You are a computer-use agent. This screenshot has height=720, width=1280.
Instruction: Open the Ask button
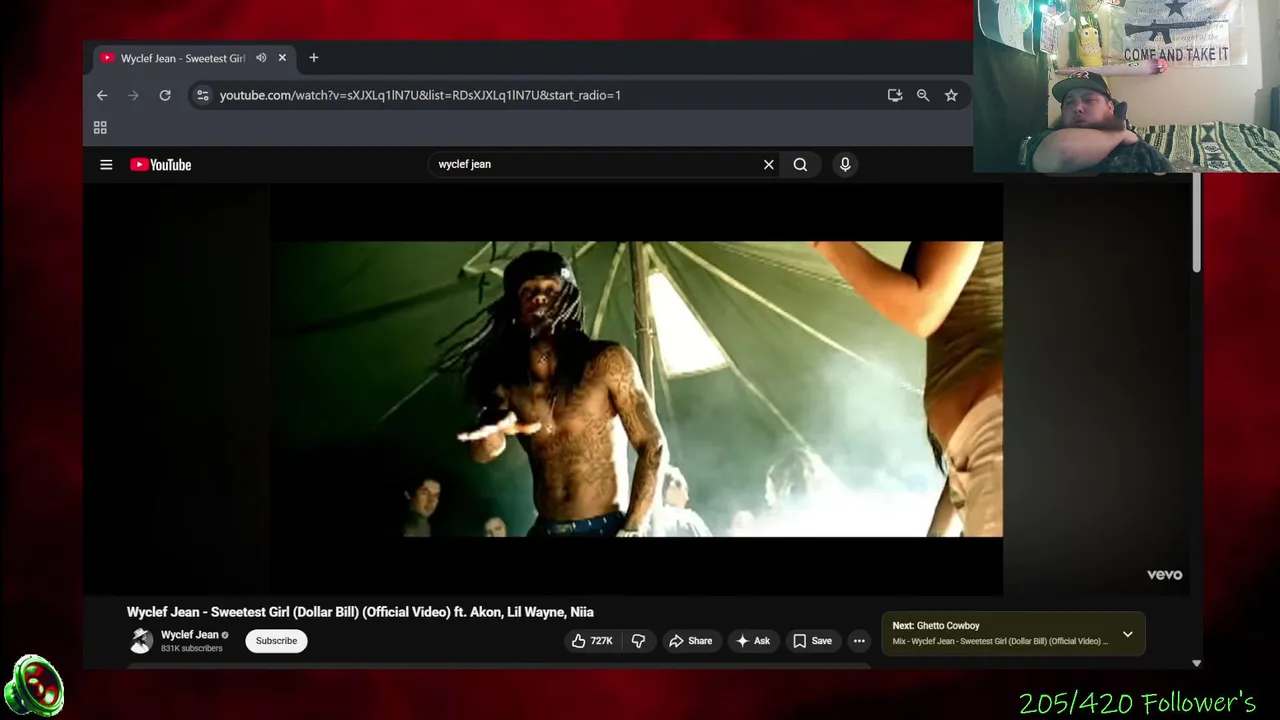coord(753,641)
